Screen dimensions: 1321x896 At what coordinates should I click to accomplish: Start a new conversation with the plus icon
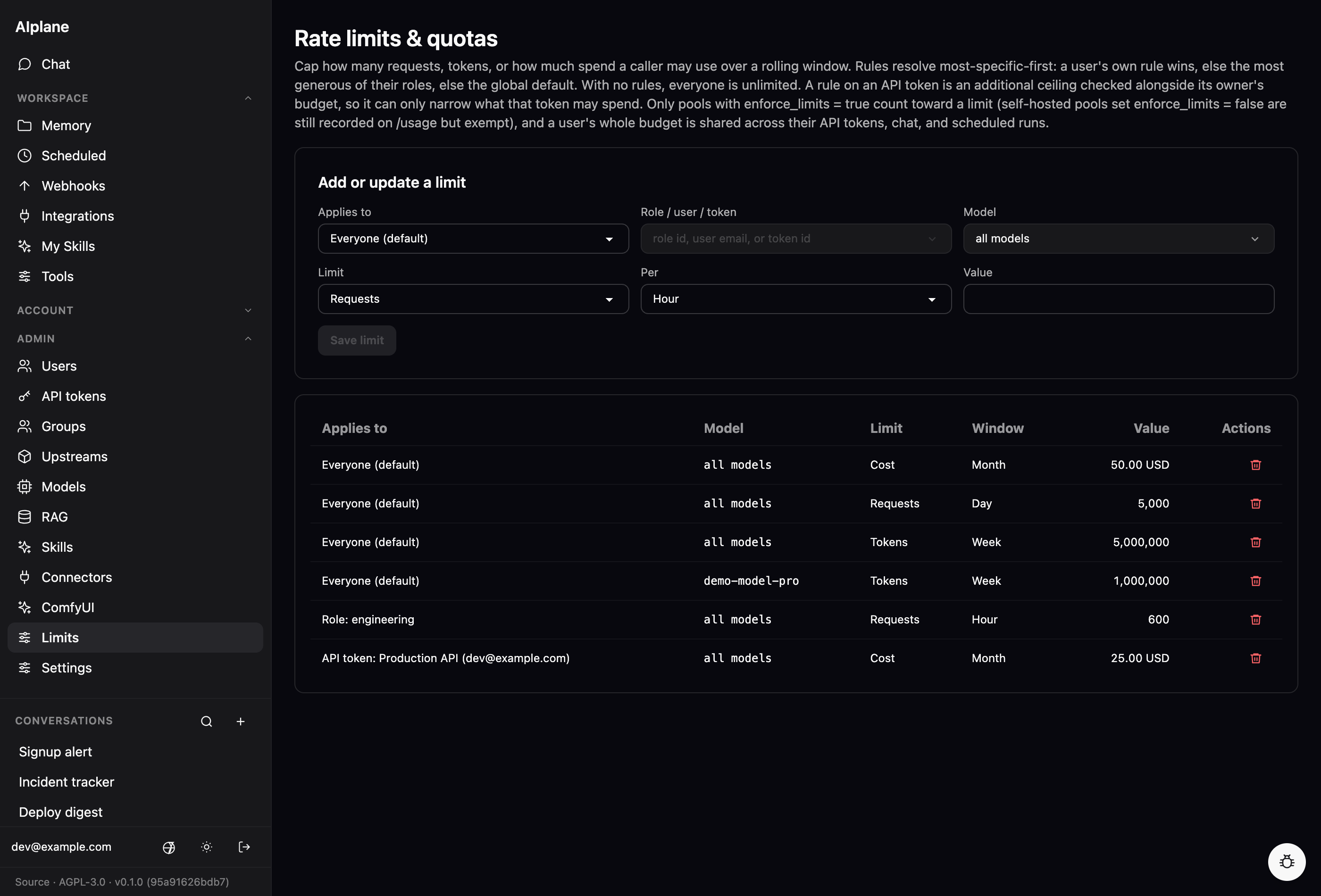(x=241, y=721)
